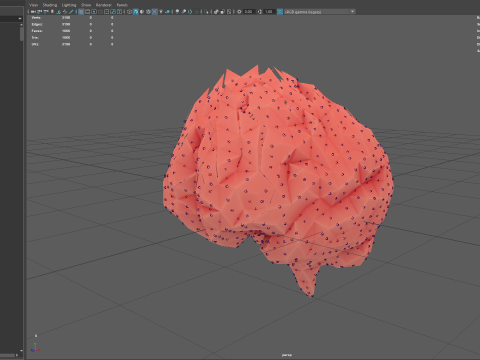Select the Grease Pencil tool icon
Viewport: 480px width, 360px height.
[x=71, y=12]
